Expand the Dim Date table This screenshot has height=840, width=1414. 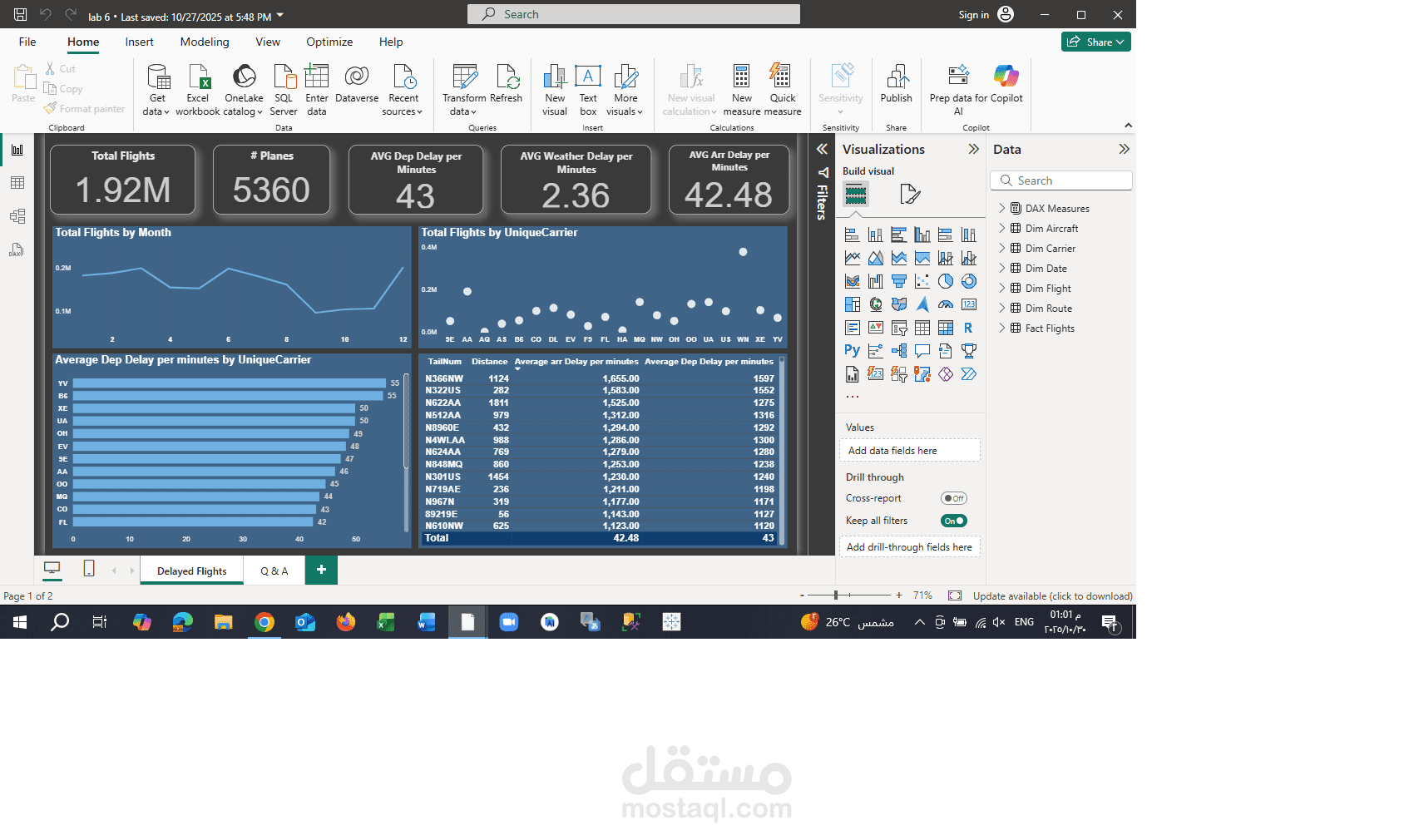1001,268
